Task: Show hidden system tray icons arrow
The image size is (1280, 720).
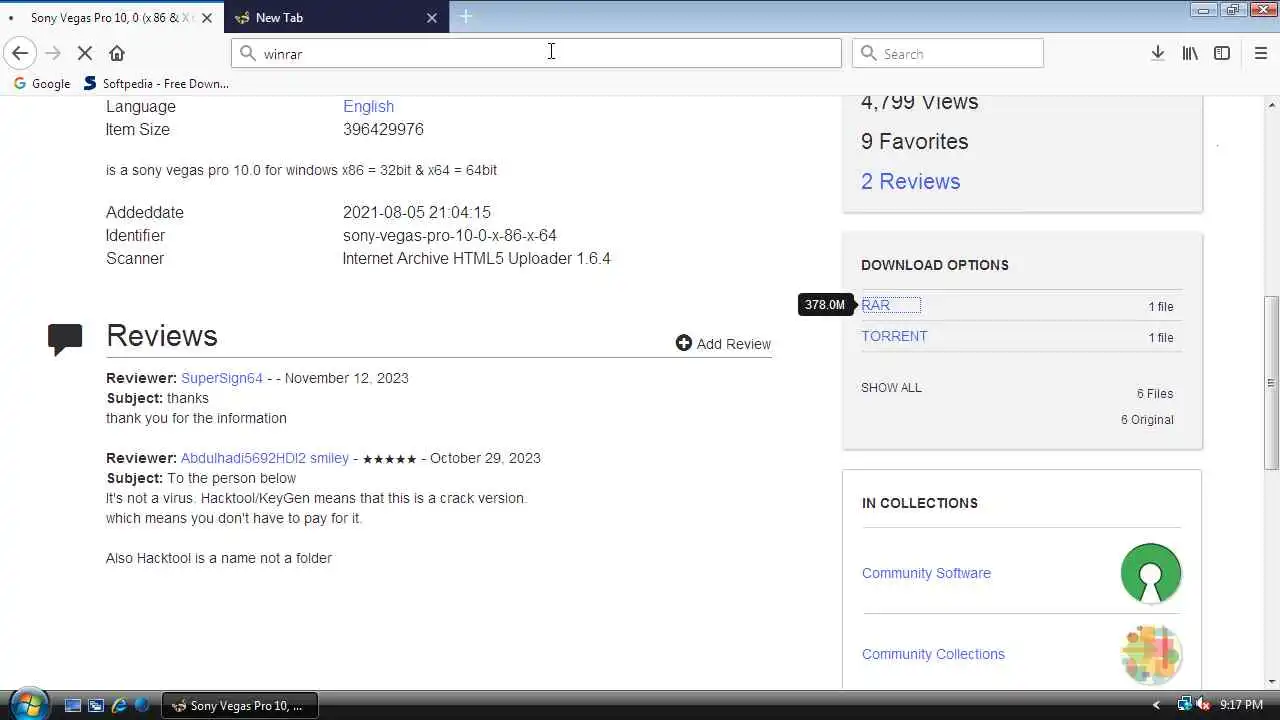Action: tap(1157, 705)
